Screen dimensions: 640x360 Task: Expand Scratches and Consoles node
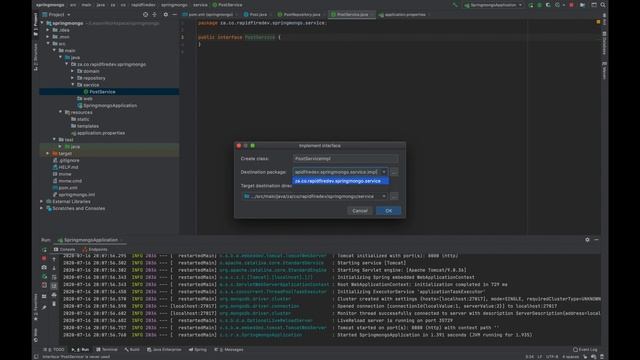click(42, 209)
